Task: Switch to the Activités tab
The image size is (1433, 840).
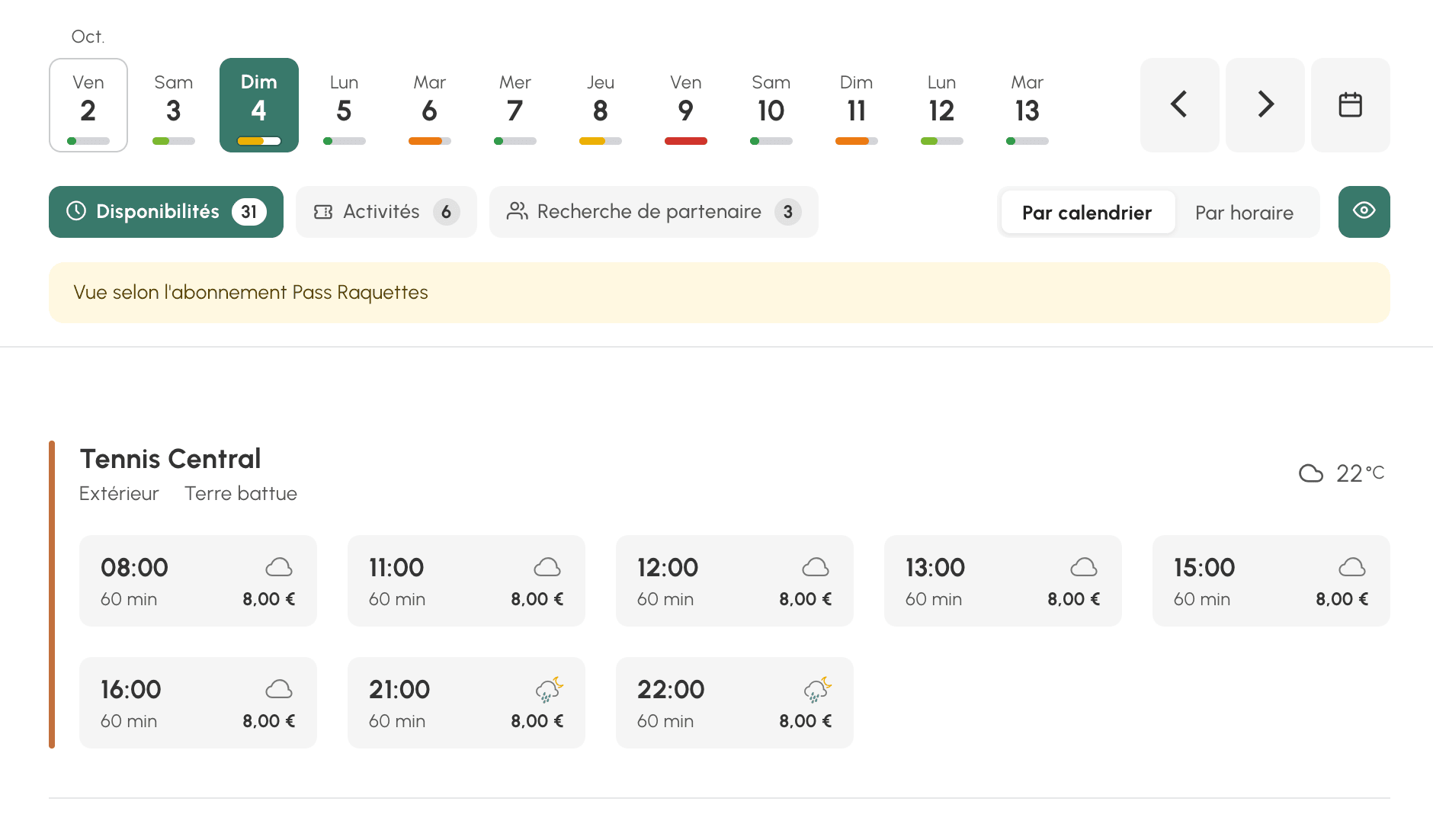Action: point(386,212)
